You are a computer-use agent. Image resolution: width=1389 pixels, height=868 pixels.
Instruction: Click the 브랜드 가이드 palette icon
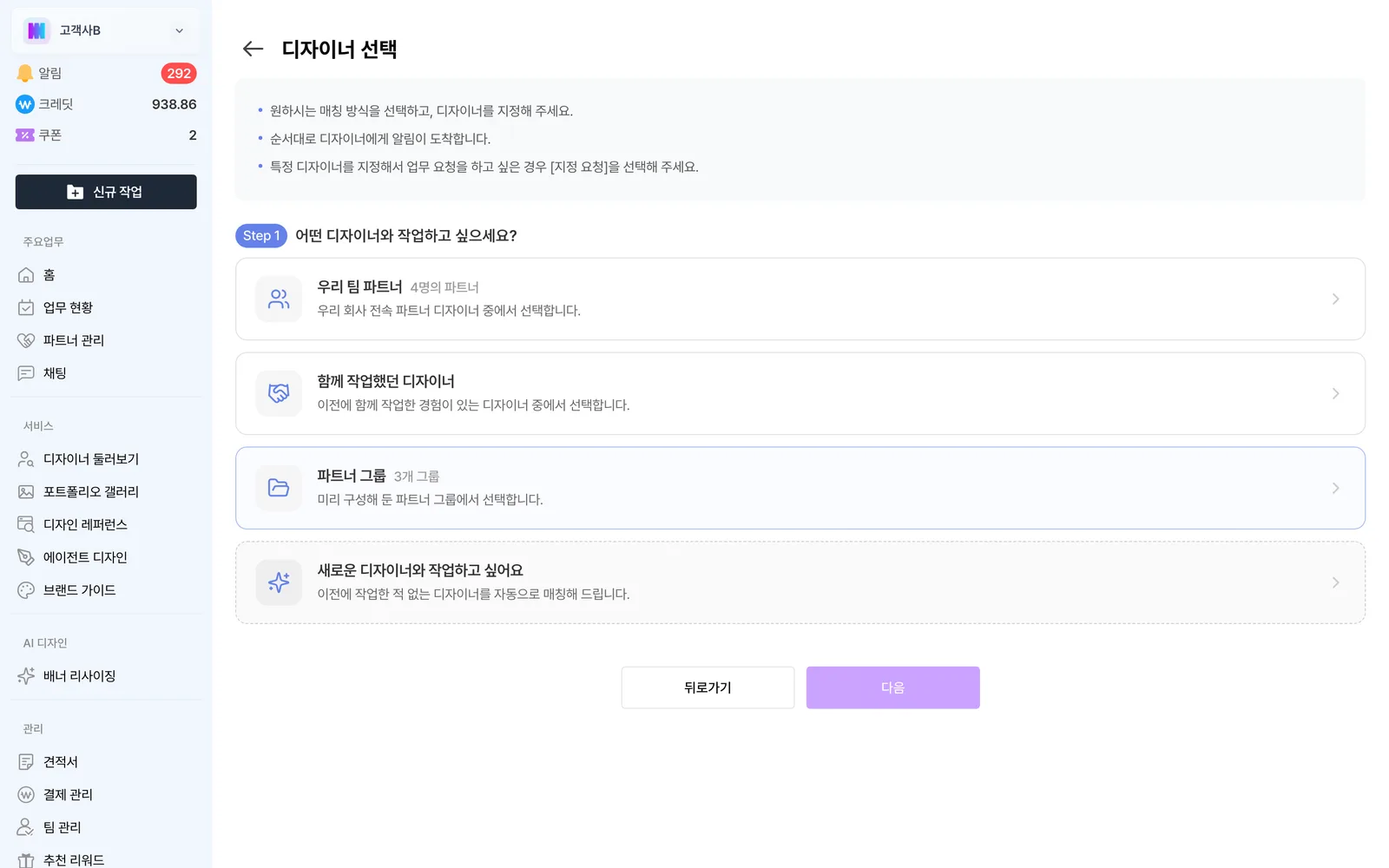click(x=26, y=590)
